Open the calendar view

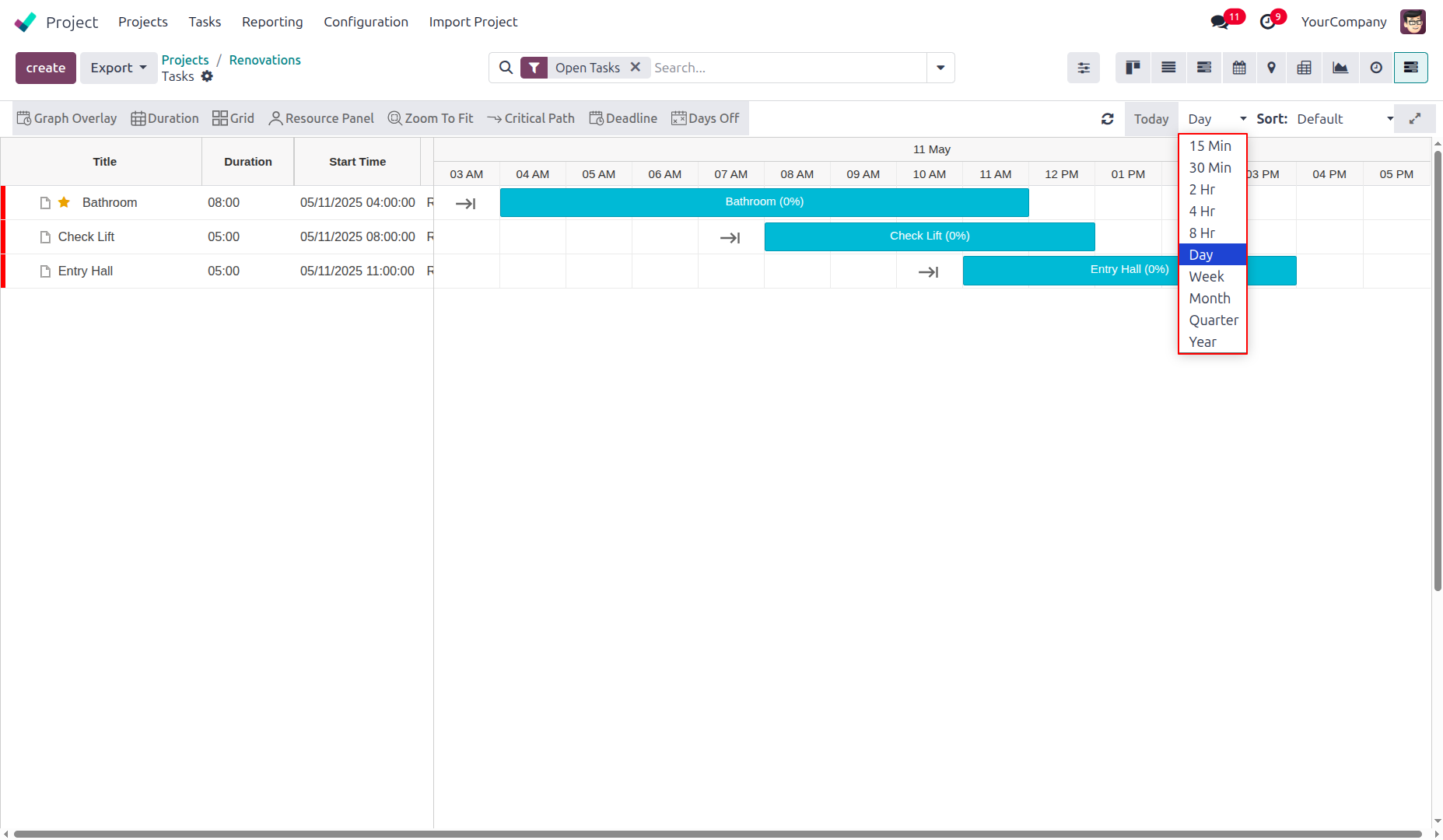click(x=1239, y=68)
